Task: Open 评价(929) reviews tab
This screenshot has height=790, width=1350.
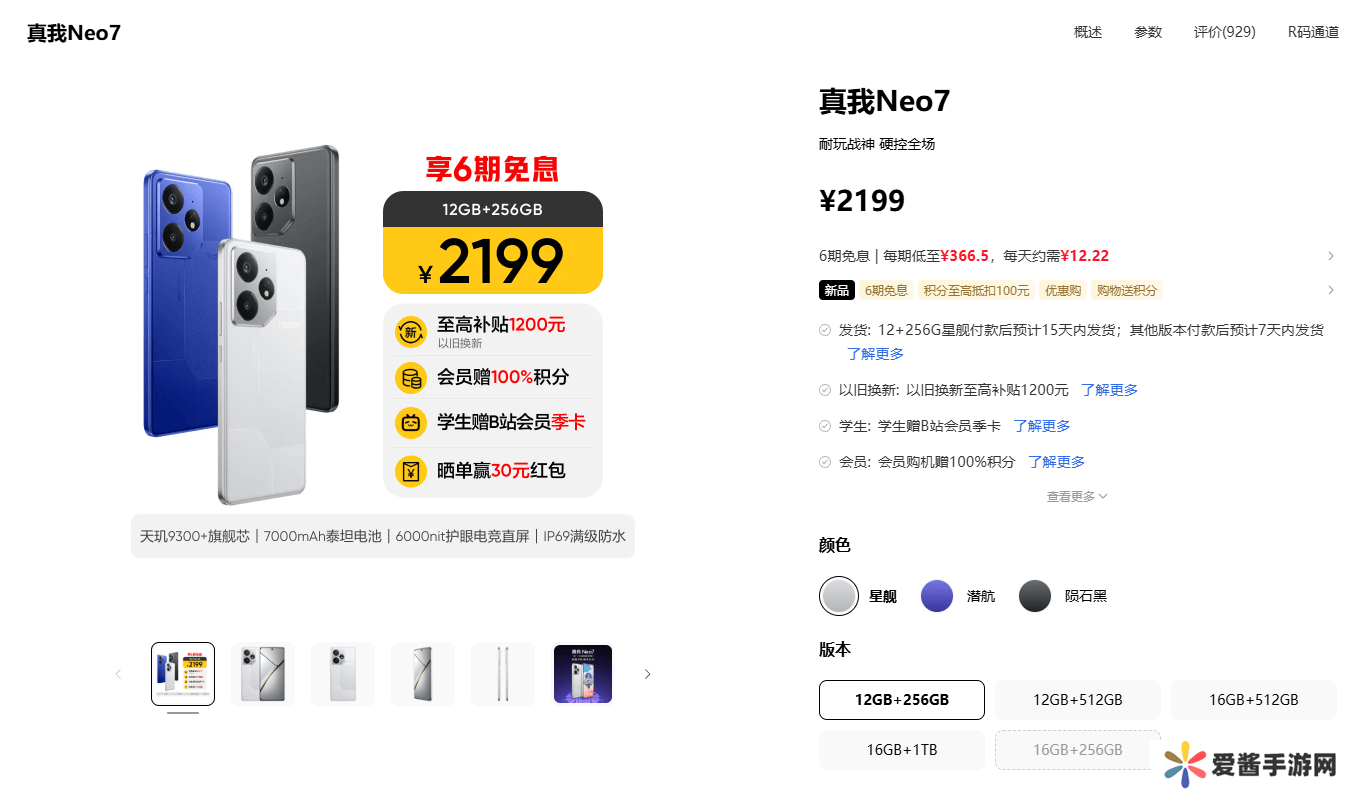Action: pyautogui.click(x=1225, y=32)
